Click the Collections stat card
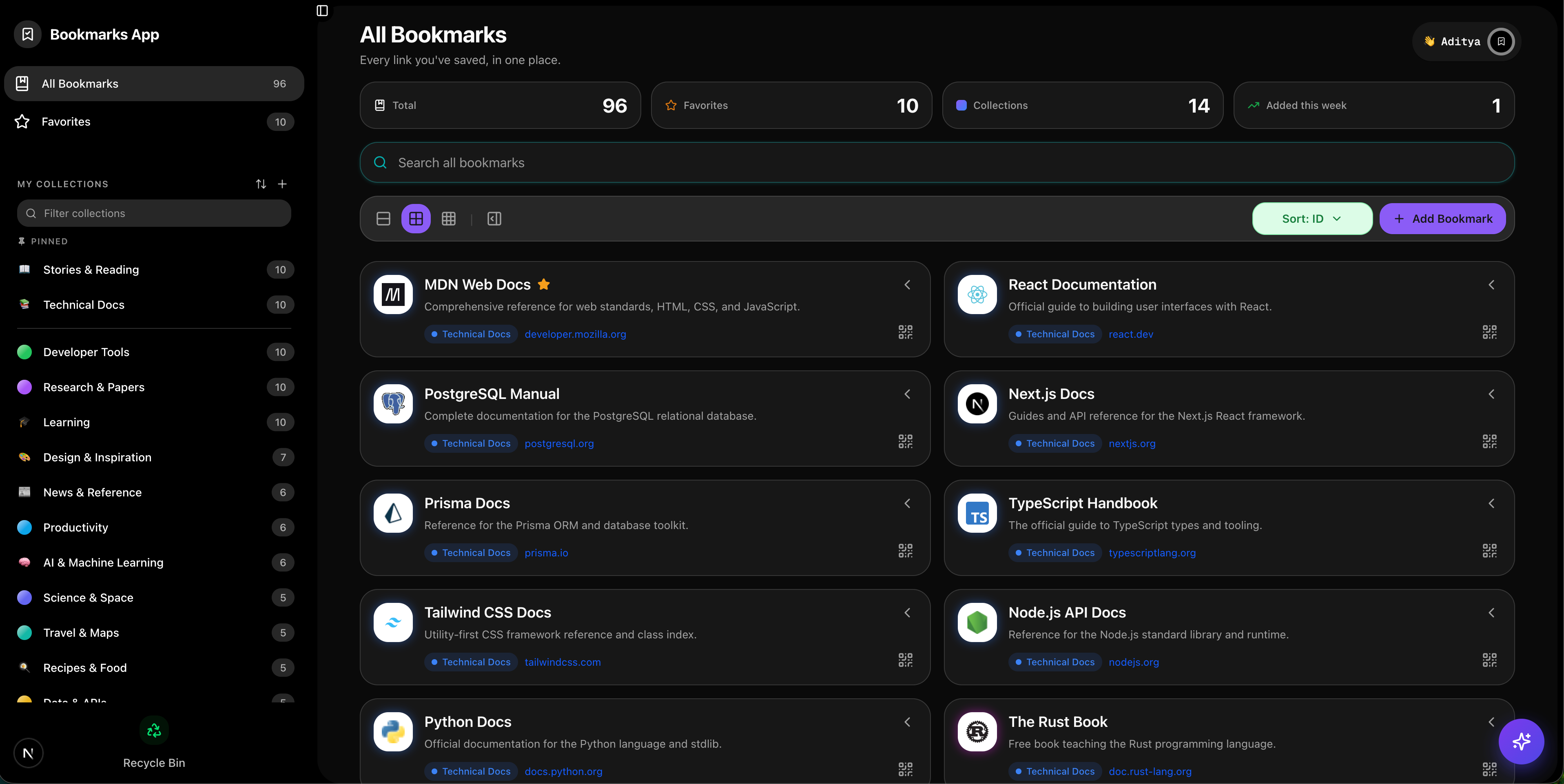The image size is (1564, 784). (1083, 105)
